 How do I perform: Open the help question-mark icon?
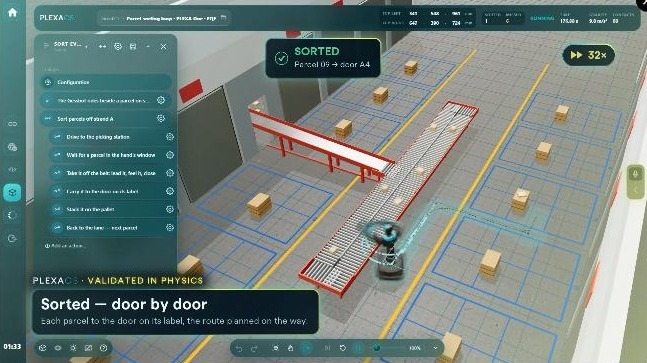(104, 348)
